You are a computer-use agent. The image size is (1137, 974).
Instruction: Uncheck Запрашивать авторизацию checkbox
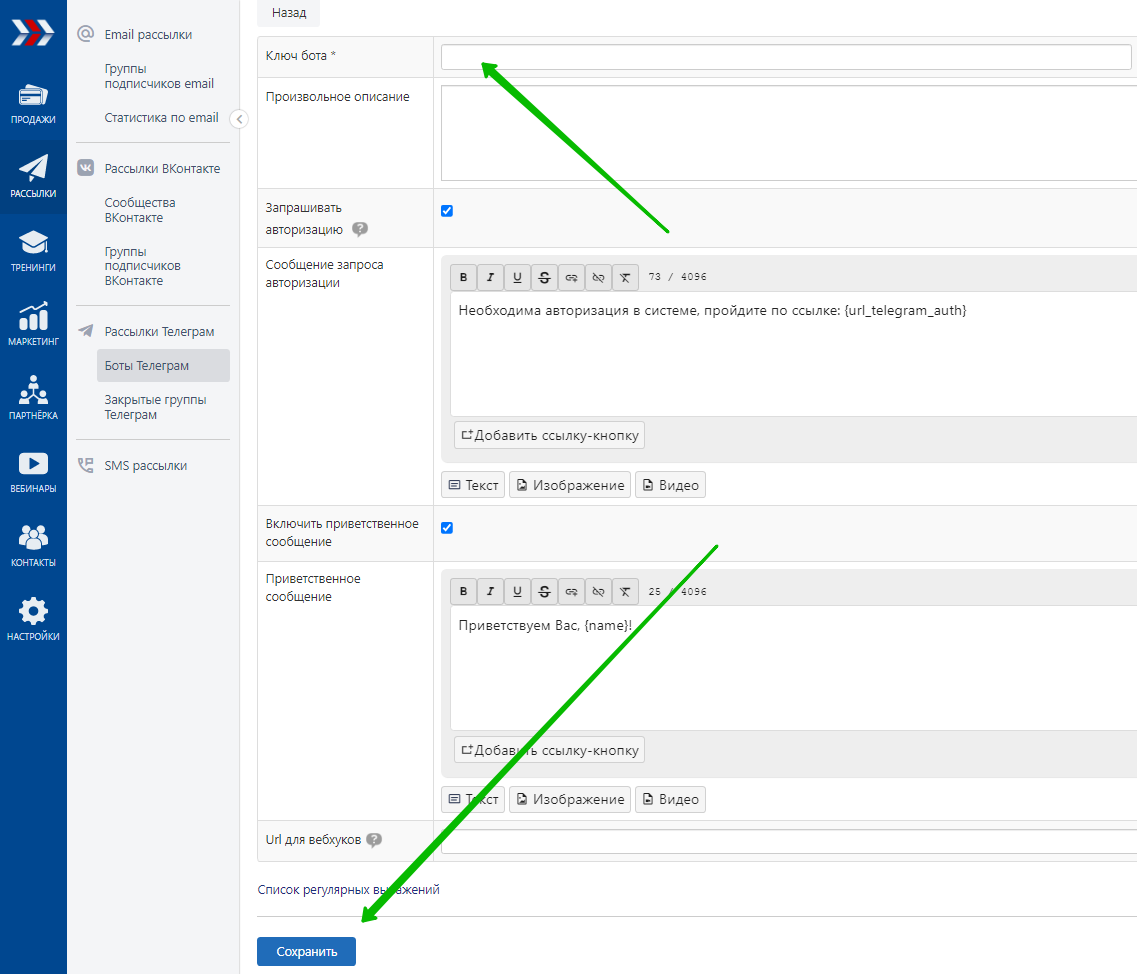pos(447,211)
